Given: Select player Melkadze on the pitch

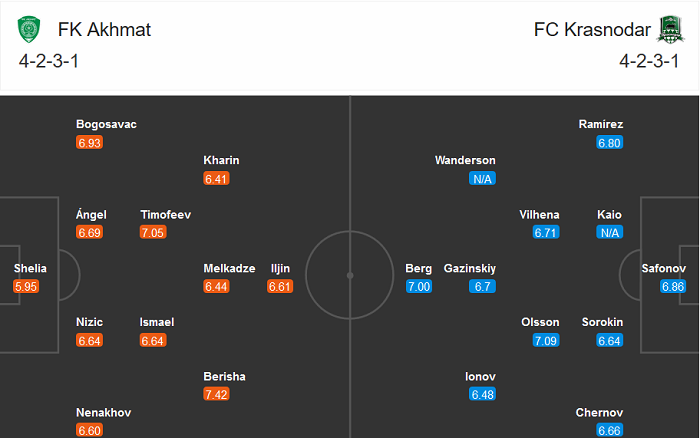Looking at the screenshot, I should (229, 268).
